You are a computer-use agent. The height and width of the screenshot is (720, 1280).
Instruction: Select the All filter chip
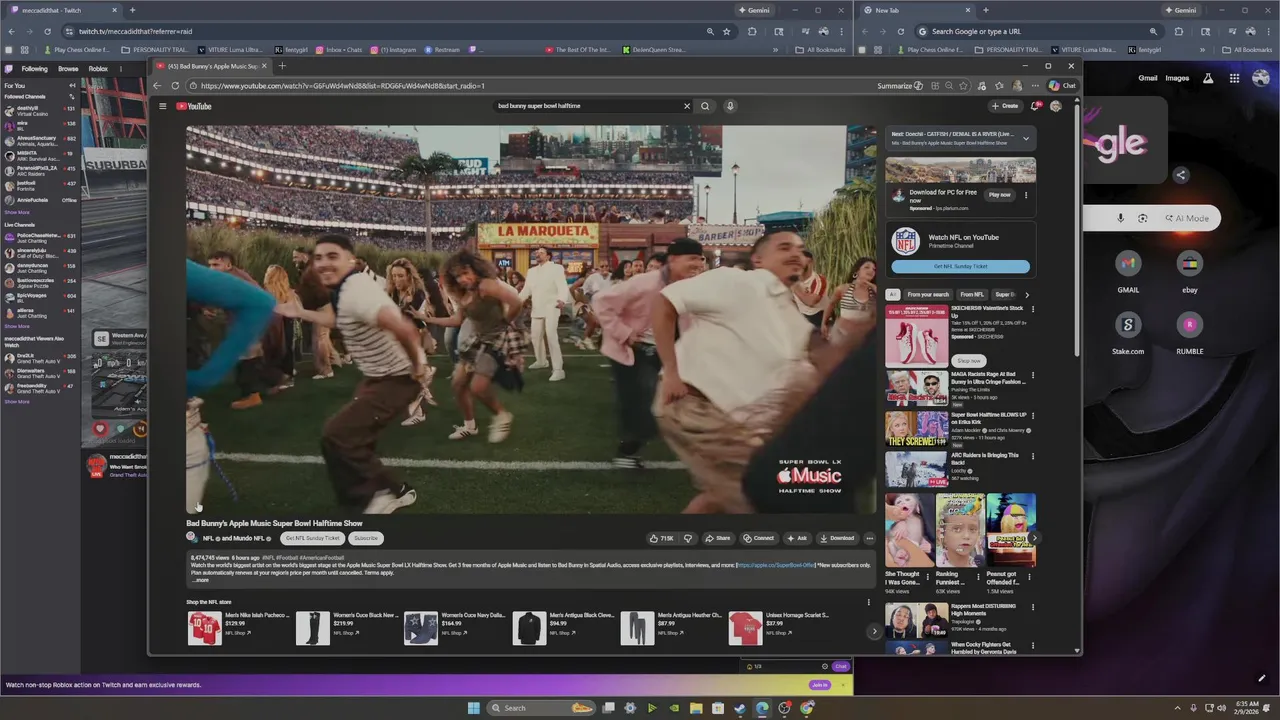click(x=892, y=295)
